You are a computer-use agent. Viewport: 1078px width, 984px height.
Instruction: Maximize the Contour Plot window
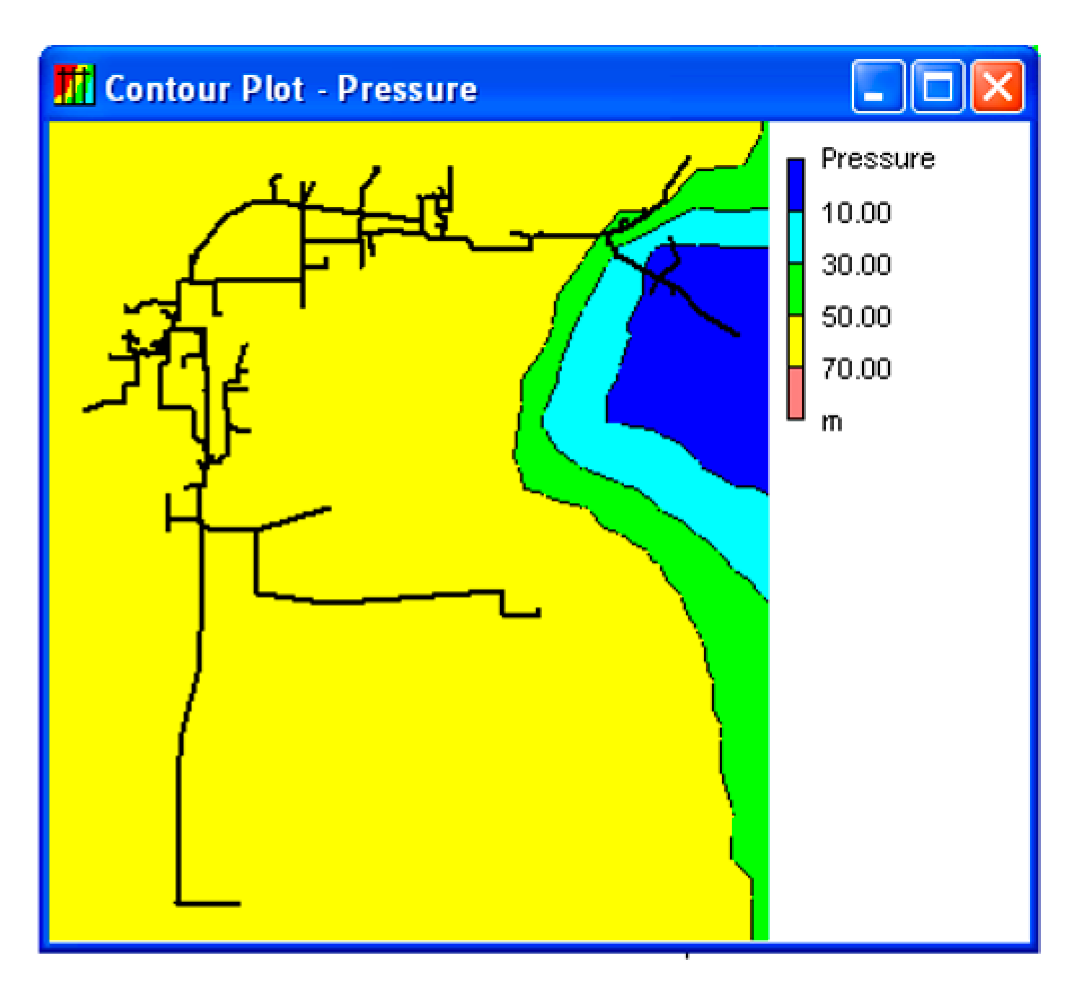point(937,87)
